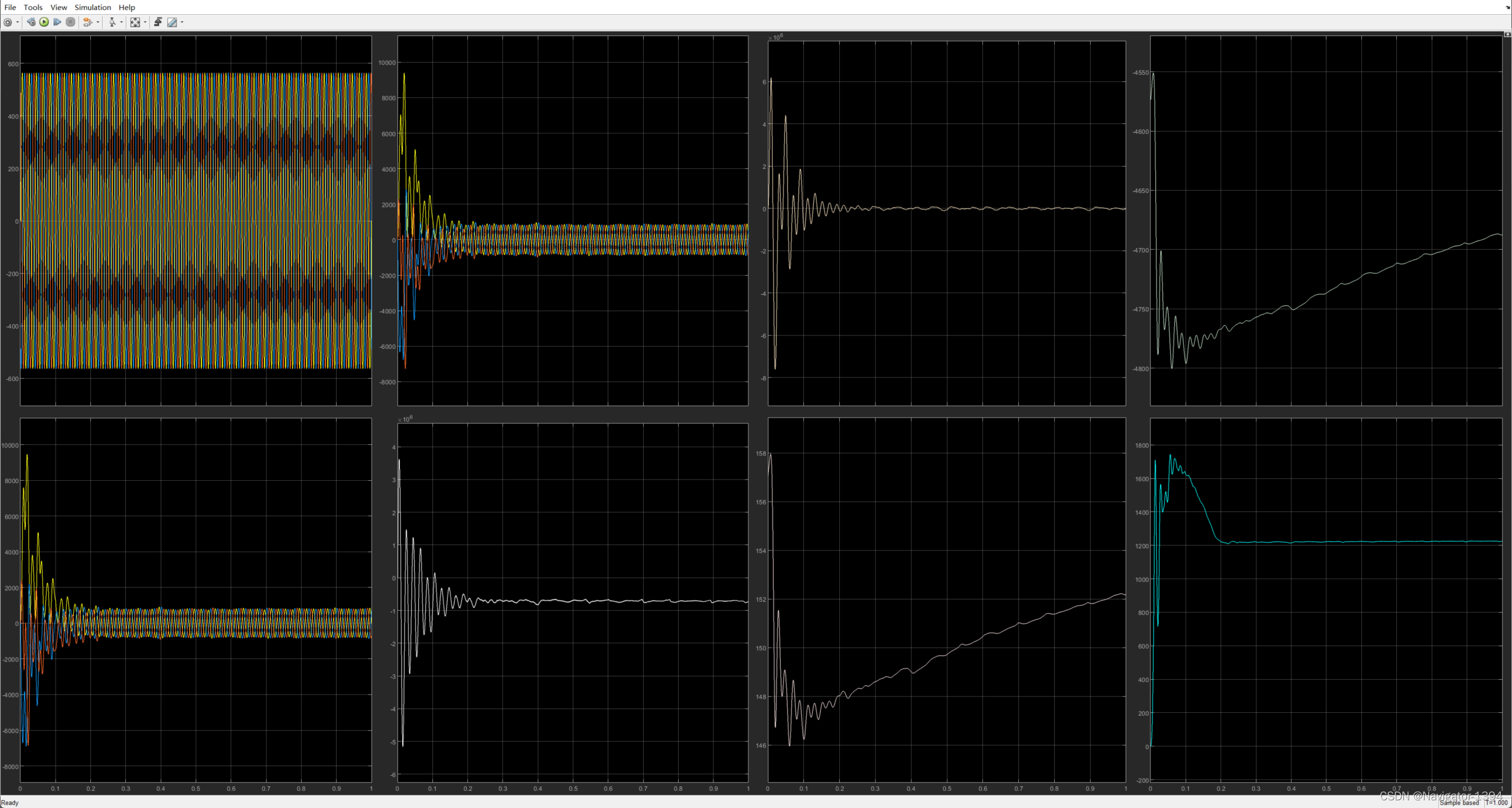Toggle the Cursor Measurements ruler icon
This screenshot has height=808, width=1512.
tap(172, 22)
